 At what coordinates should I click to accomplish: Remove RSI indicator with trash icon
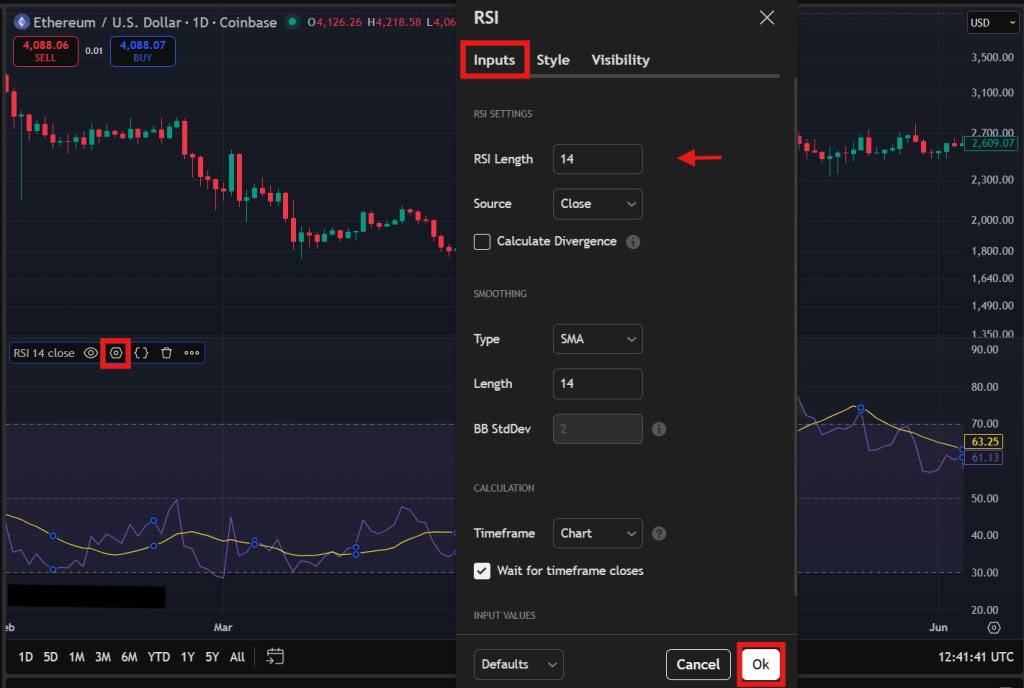(167, 353)
